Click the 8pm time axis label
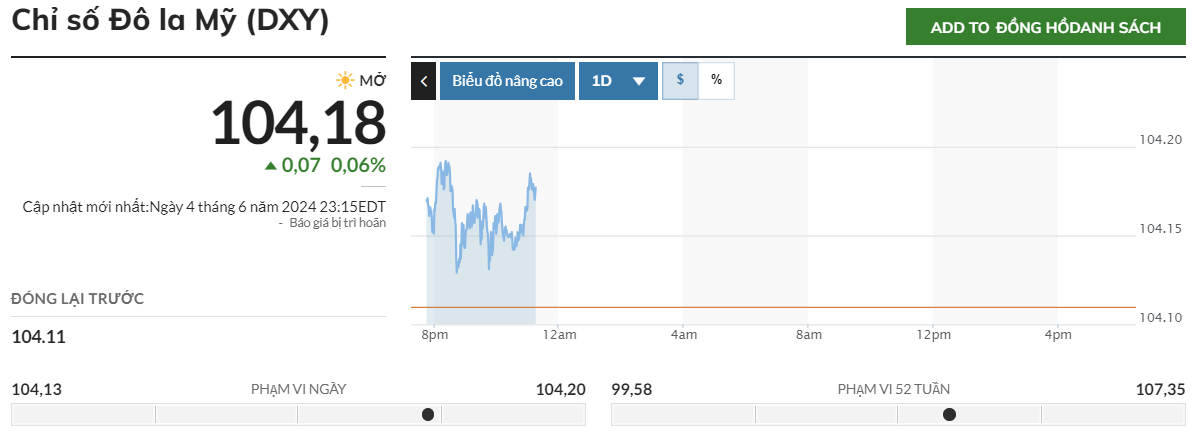This screenshot has height=433, width=1192. [x=434, y=334]
